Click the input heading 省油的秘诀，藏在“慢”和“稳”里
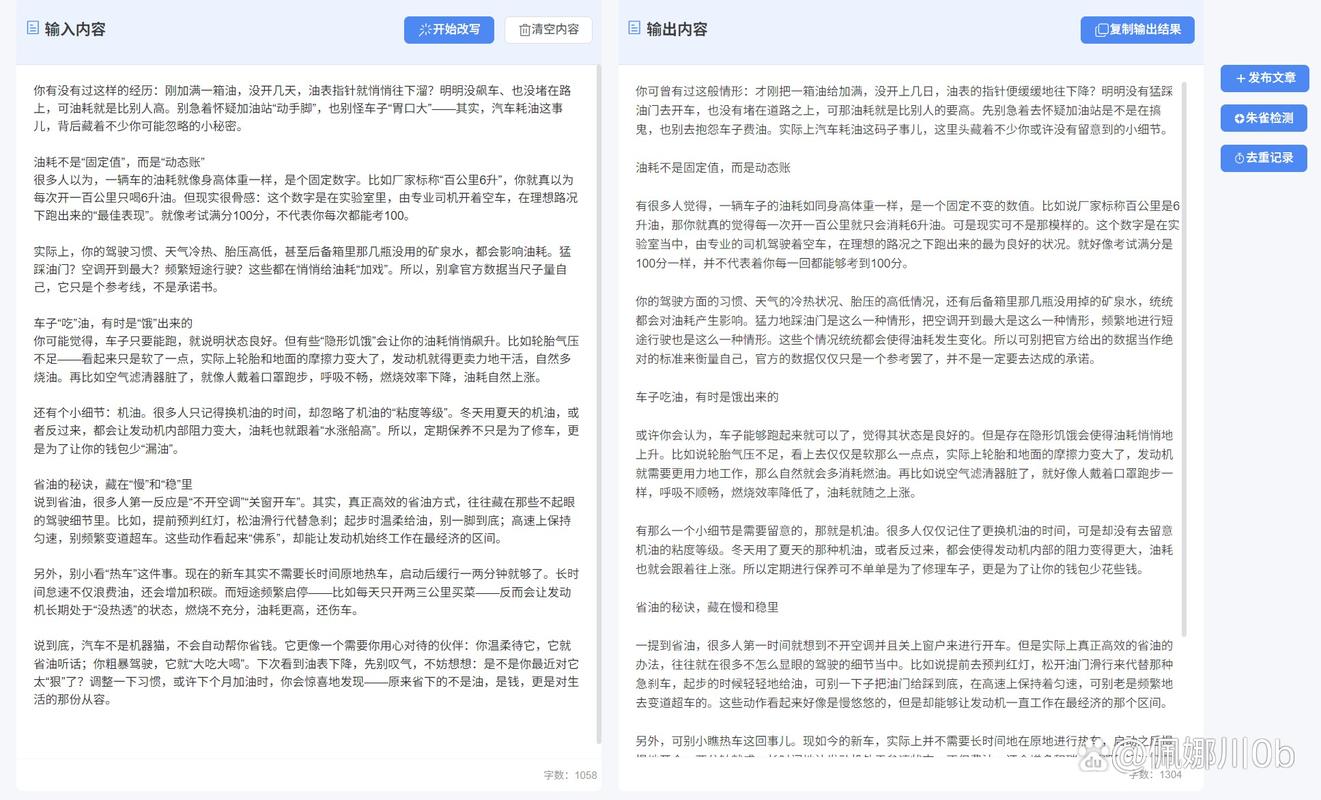 113,484
